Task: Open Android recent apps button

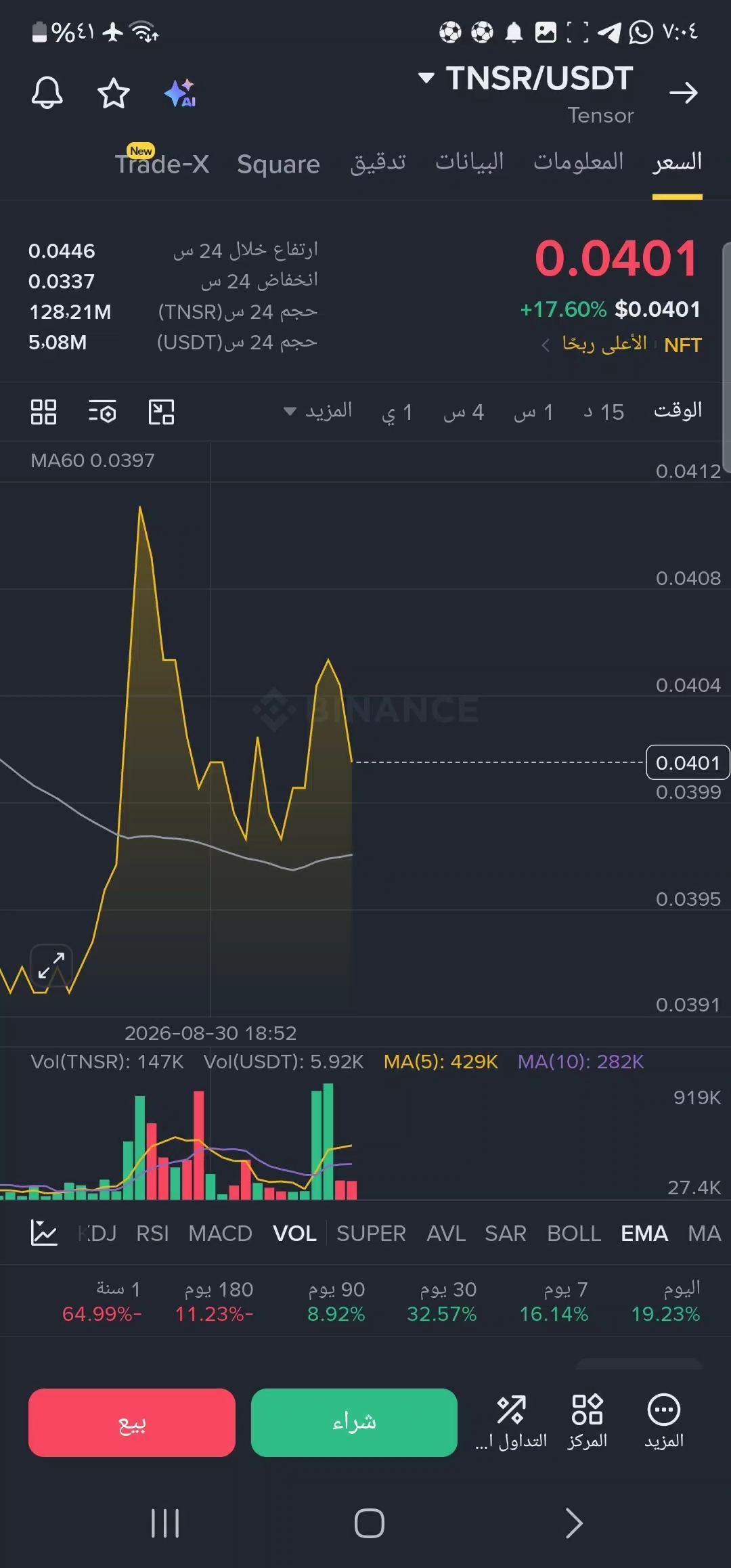Action: pos(165,1523)
